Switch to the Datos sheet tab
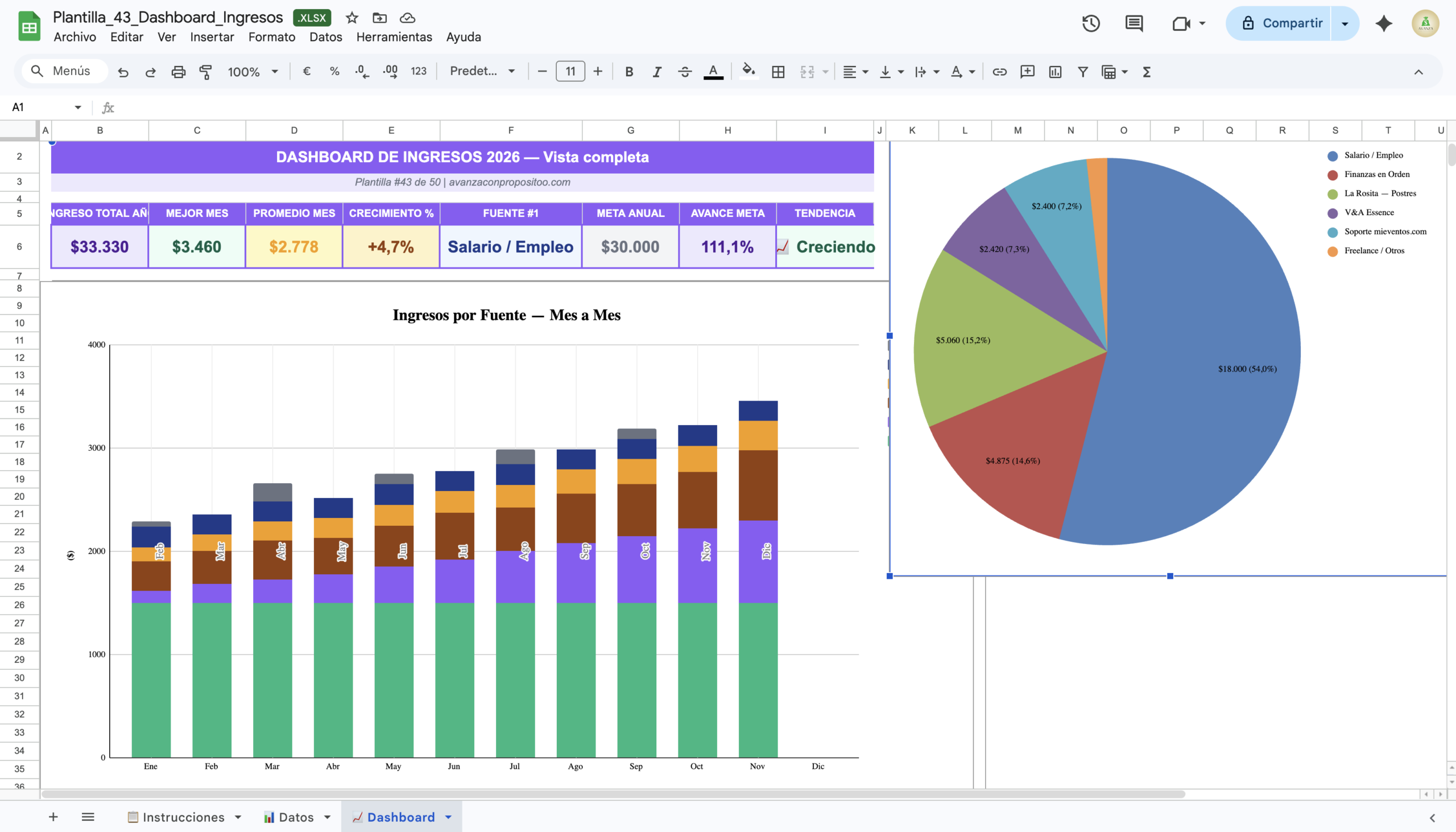This screenshot has width=1456, height=832. click(x=296, y=817)
